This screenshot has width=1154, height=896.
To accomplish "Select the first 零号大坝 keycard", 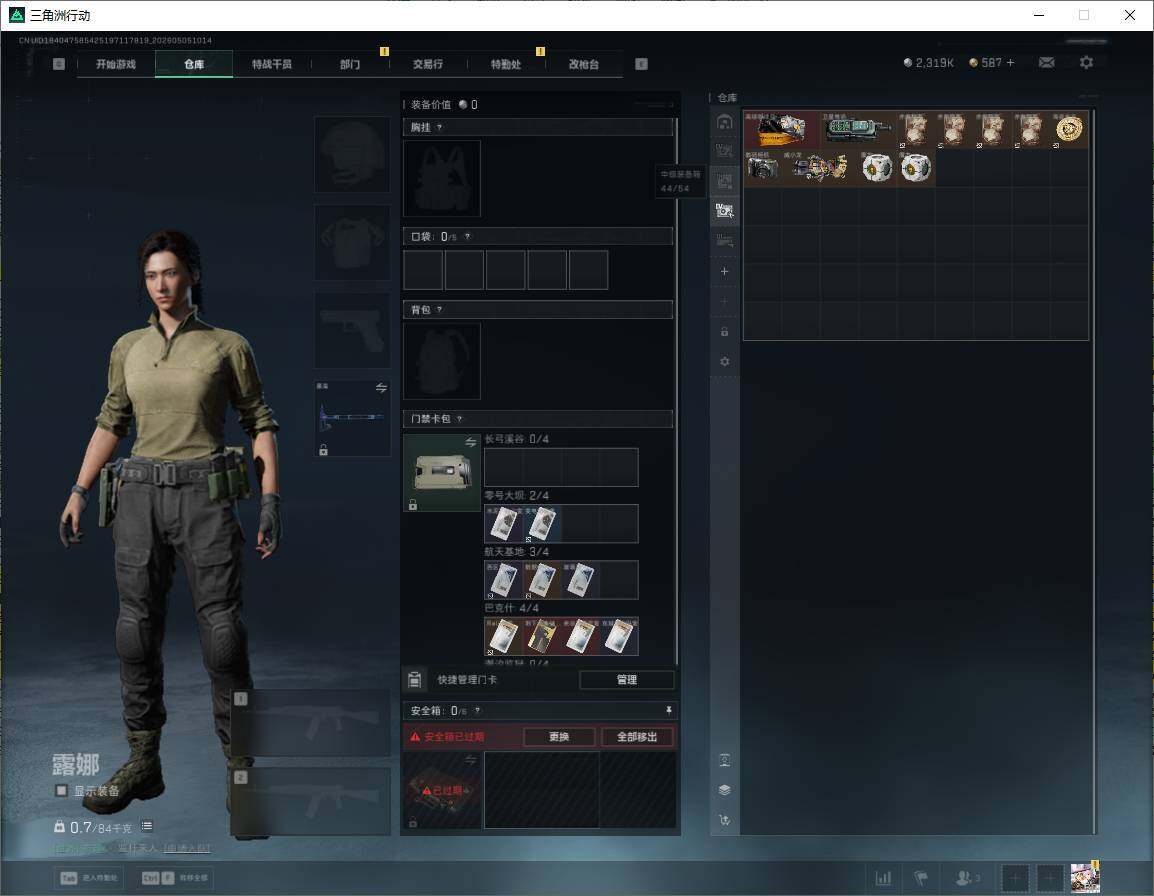I will click(503, 523).
